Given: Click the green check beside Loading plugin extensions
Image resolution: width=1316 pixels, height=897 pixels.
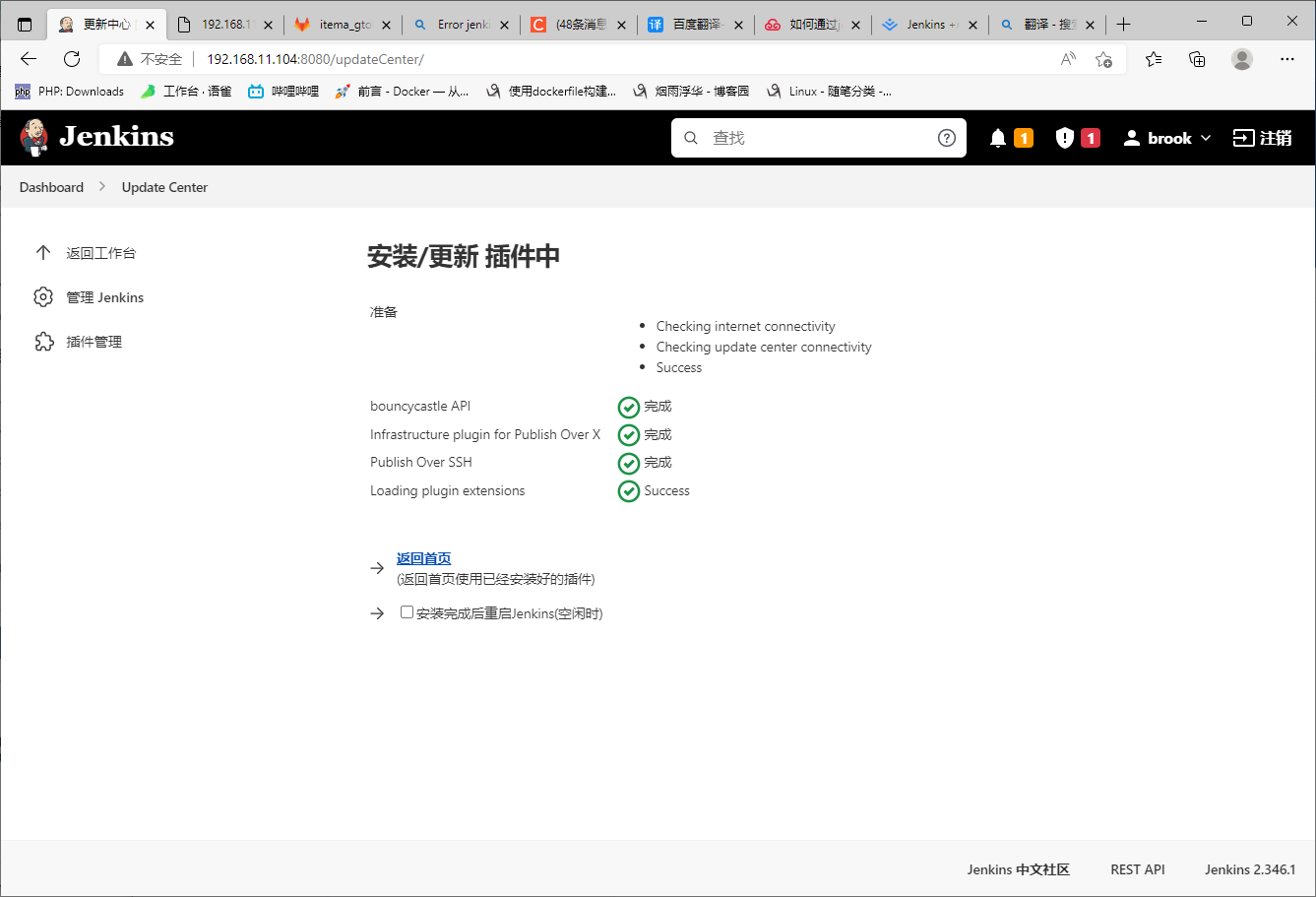Looking at the screenshot, I should point(628,490).
